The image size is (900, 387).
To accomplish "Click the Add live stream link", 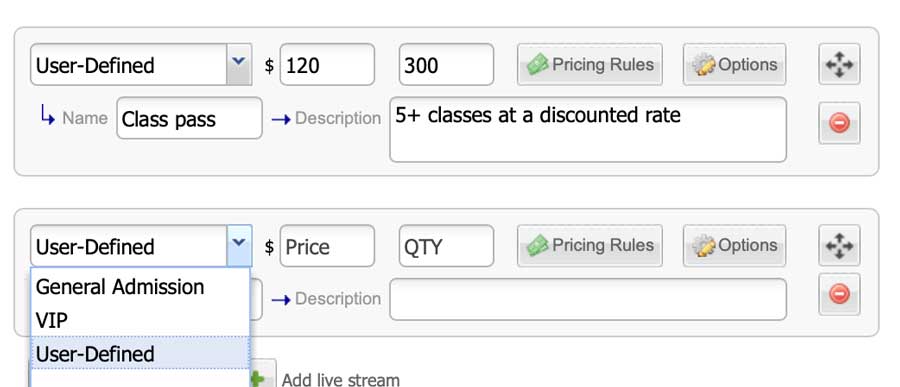I will (x=340, y=380).
